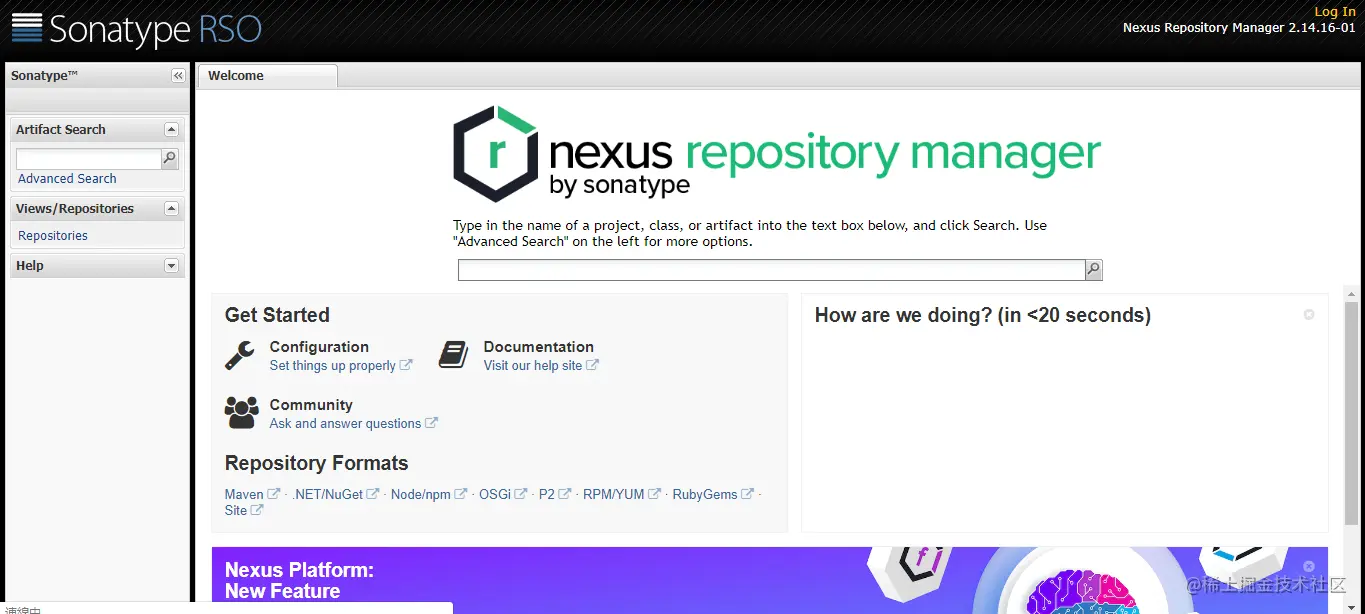The height and width of the screenshot is (614, 1365).
Task: Open the P2 format link
Action: [x=547, y=494]
